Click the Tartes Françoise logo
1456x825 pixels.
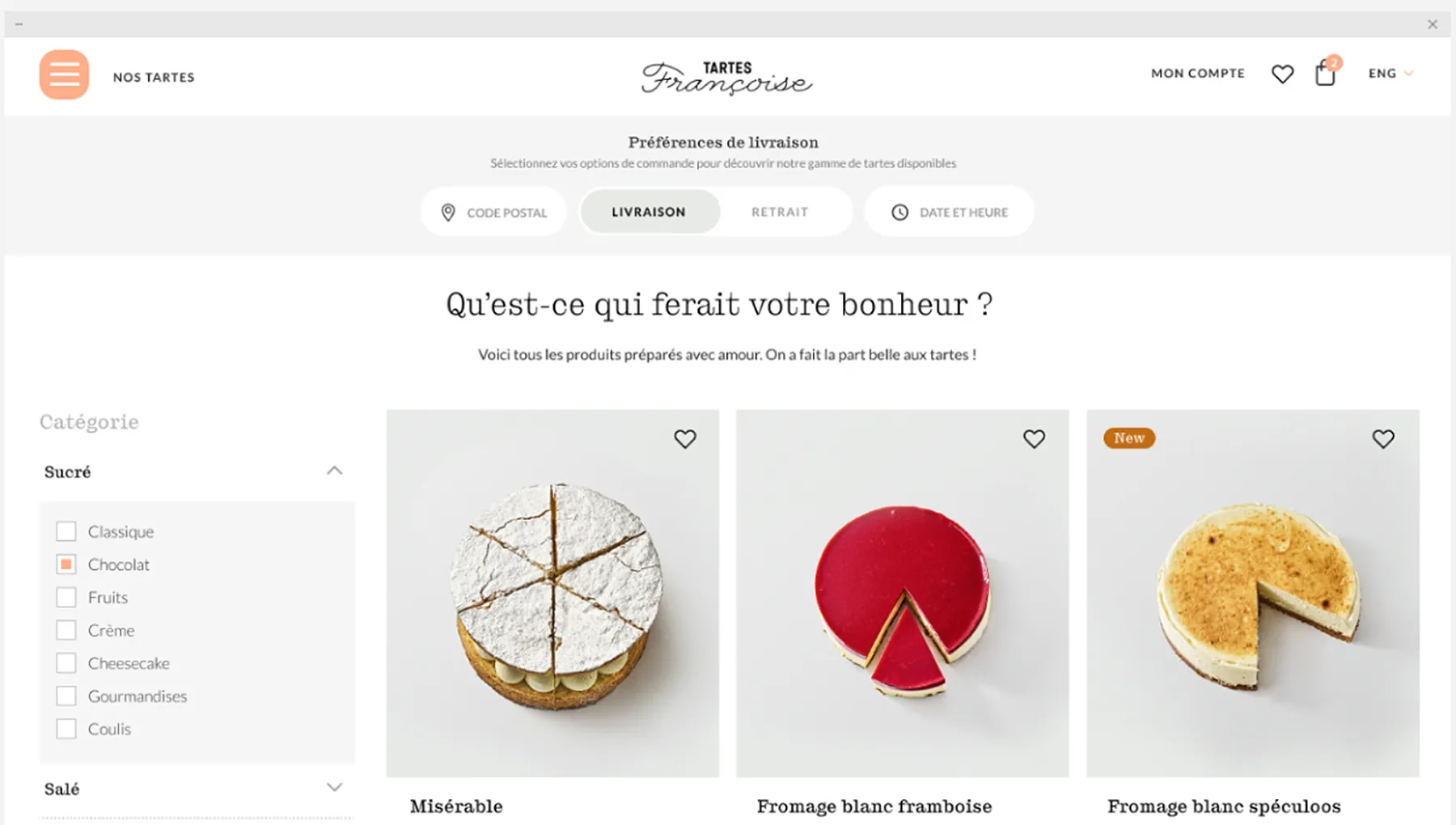point(726,78)
